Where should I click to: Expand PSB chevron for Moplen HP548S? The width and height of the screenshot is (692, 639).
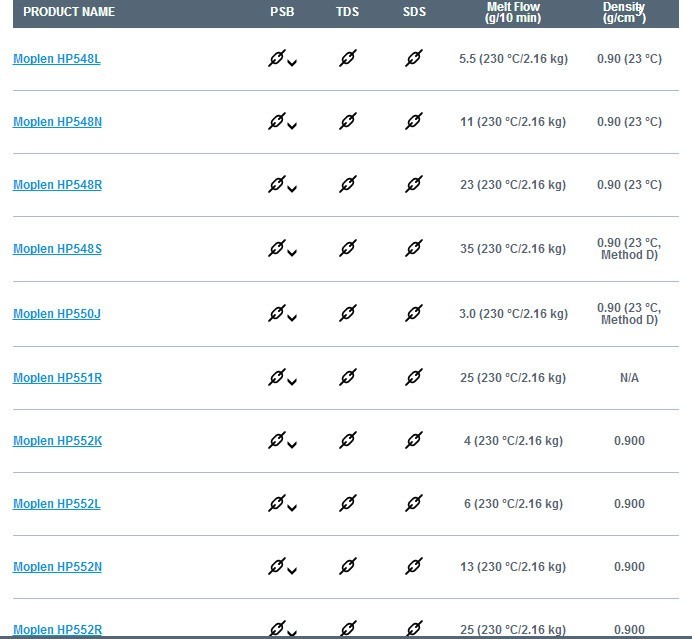tap(292, 253)
